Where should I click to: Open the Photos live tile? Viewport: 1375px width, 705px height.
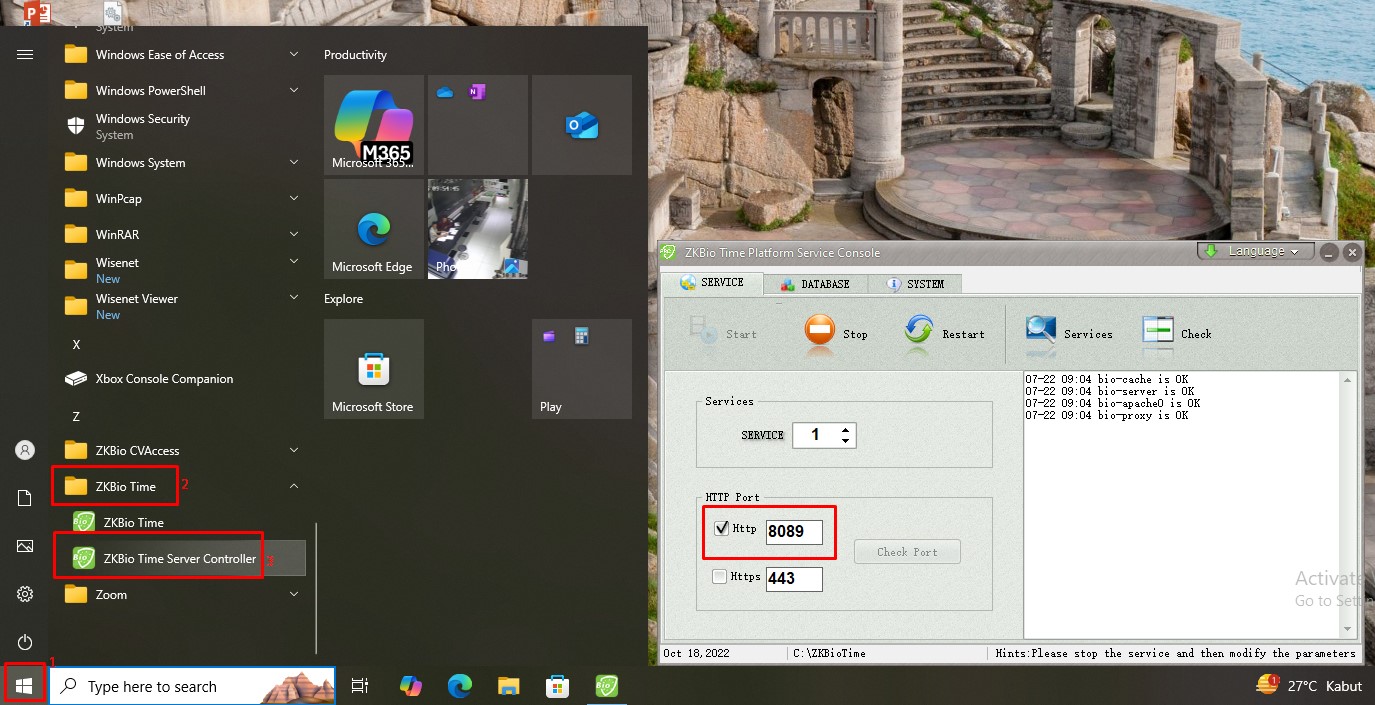click(478, 229)
